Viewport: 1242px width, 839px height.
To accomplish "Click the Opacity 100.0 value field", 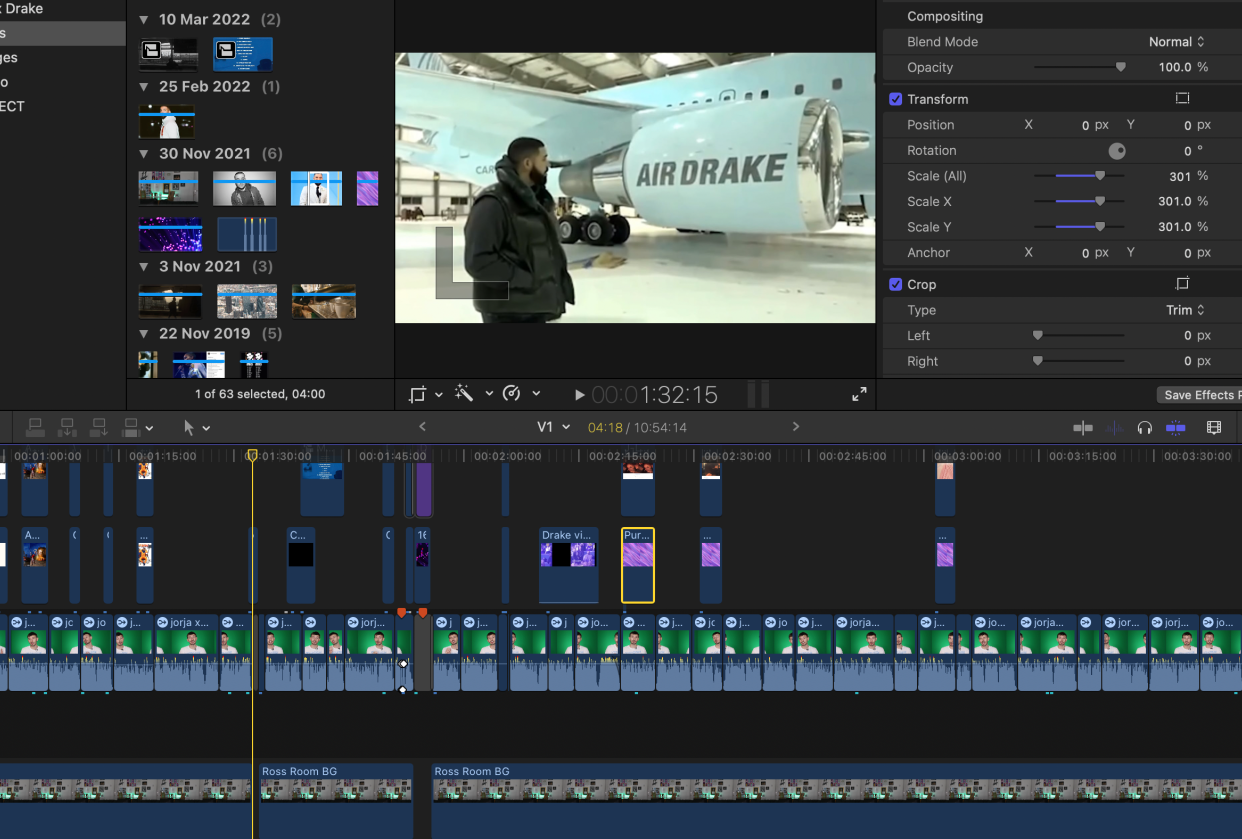I will (x=1175, y=67).
